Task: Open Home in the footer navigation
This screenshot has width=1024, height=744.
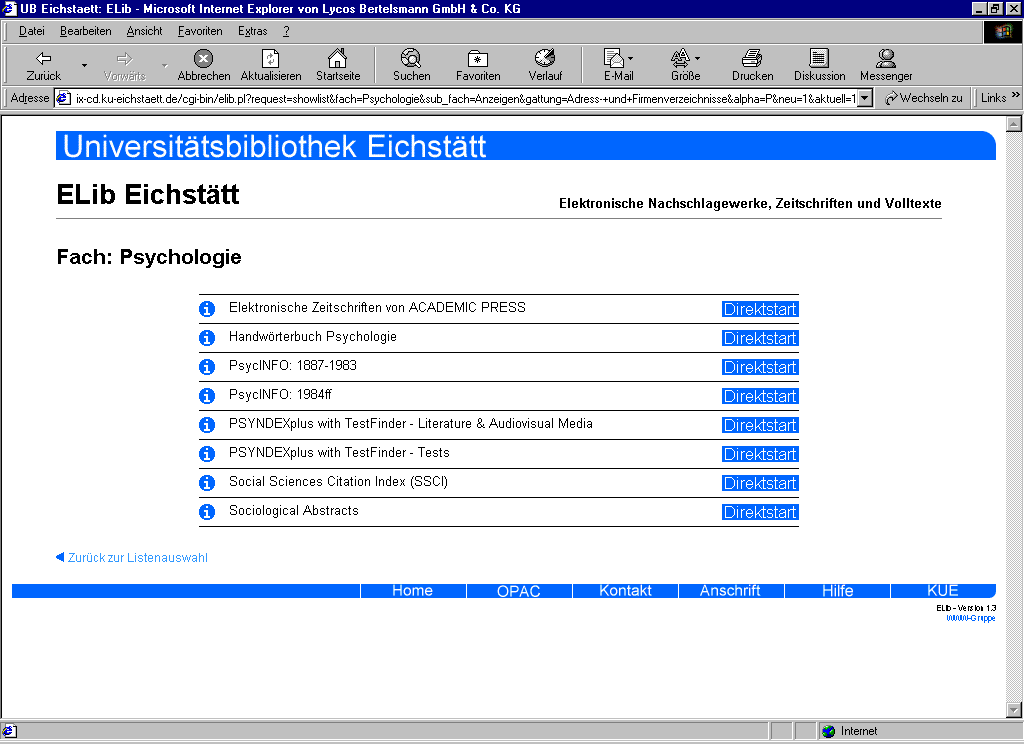Action: pos(413,590)
